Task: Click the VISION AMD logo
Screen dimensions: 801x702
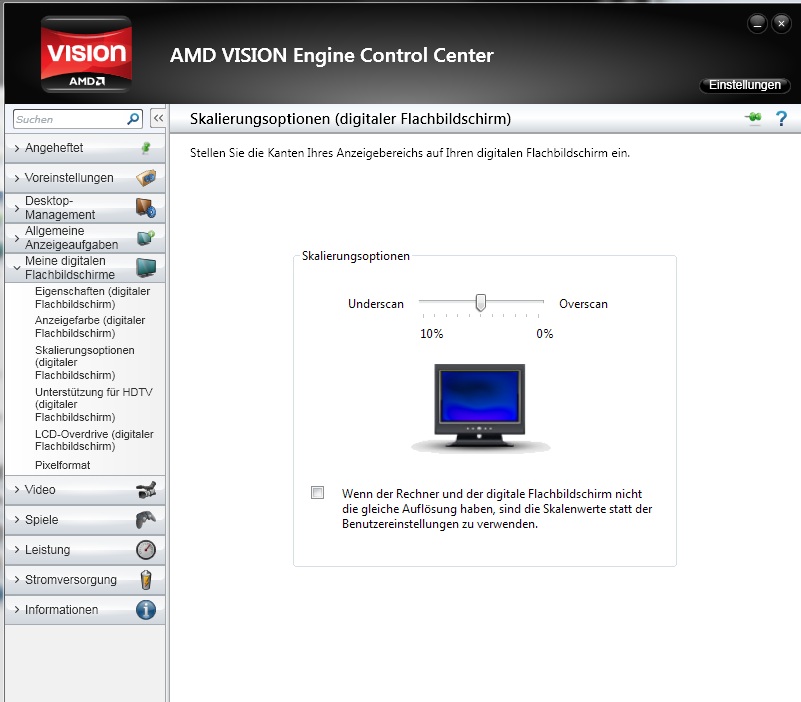Action: (x=86, y=55)
